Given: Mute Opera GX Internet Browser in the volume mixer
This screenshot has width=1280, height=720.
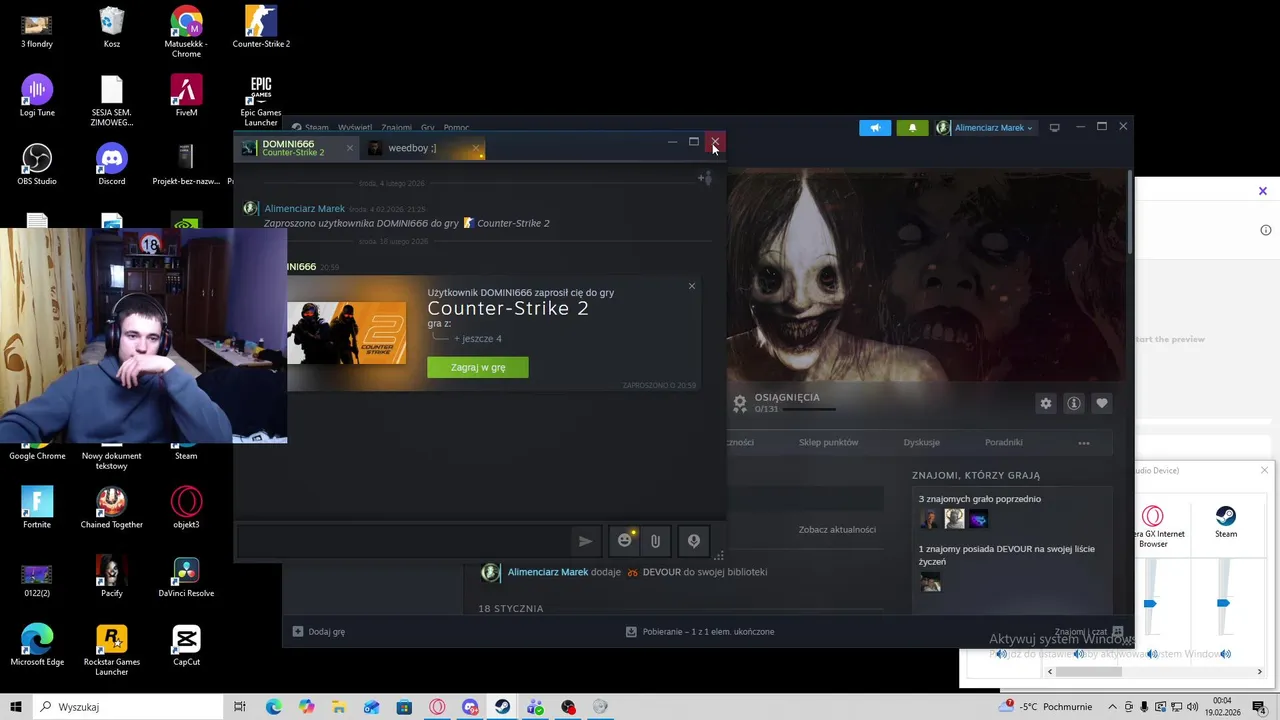Looking at the screenshot, I should (x=1152, y=654).
